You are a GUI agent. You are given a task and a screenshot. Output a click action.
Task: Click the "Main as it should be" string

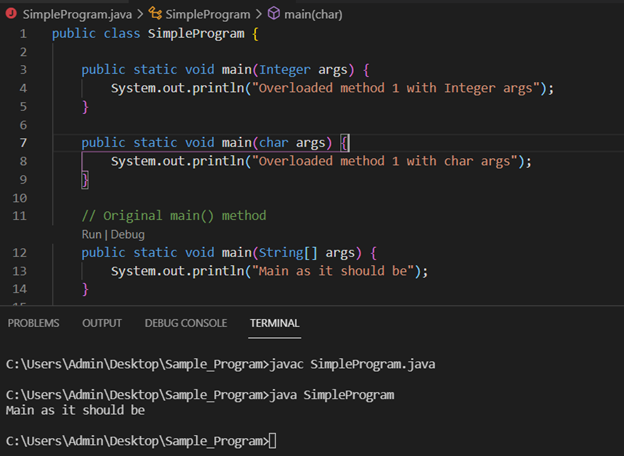[x=333, y=271]
